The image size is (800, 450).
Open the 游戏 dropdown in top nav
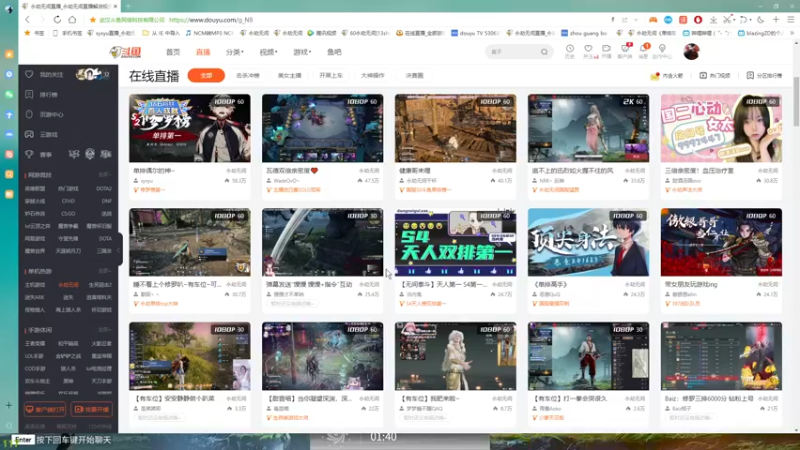coord(302,52)
